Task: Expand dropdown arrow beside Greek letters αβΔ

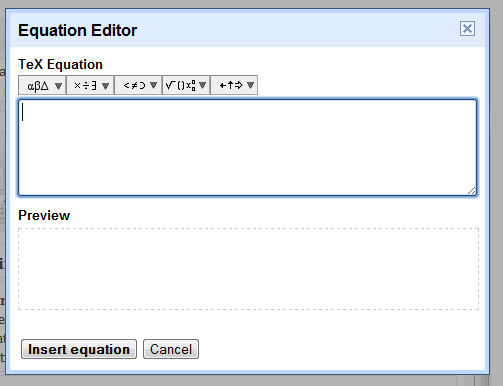Action: tap(58, 86)
